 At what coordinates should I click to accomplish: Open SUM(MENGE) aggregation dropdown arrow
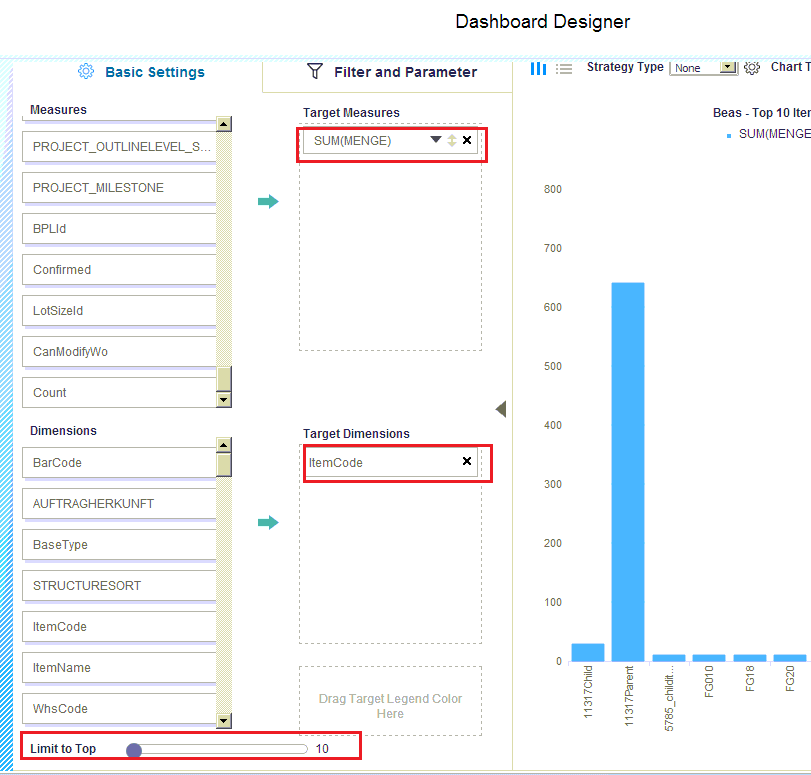[x=436, y=141]
